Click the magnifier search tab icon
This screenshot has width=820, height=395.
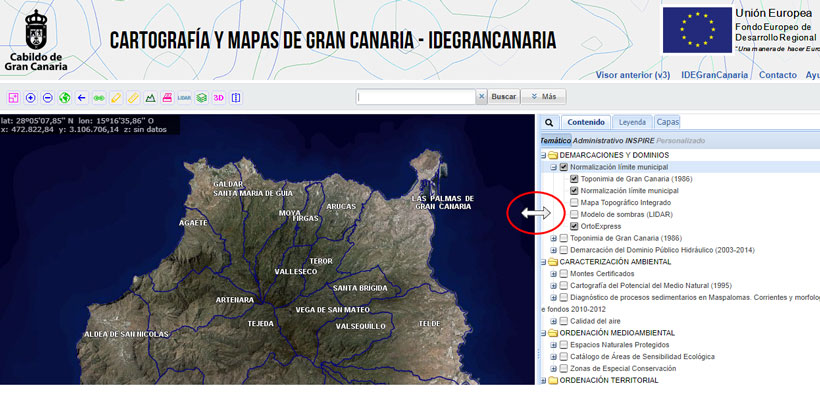(x=549, y=122)
